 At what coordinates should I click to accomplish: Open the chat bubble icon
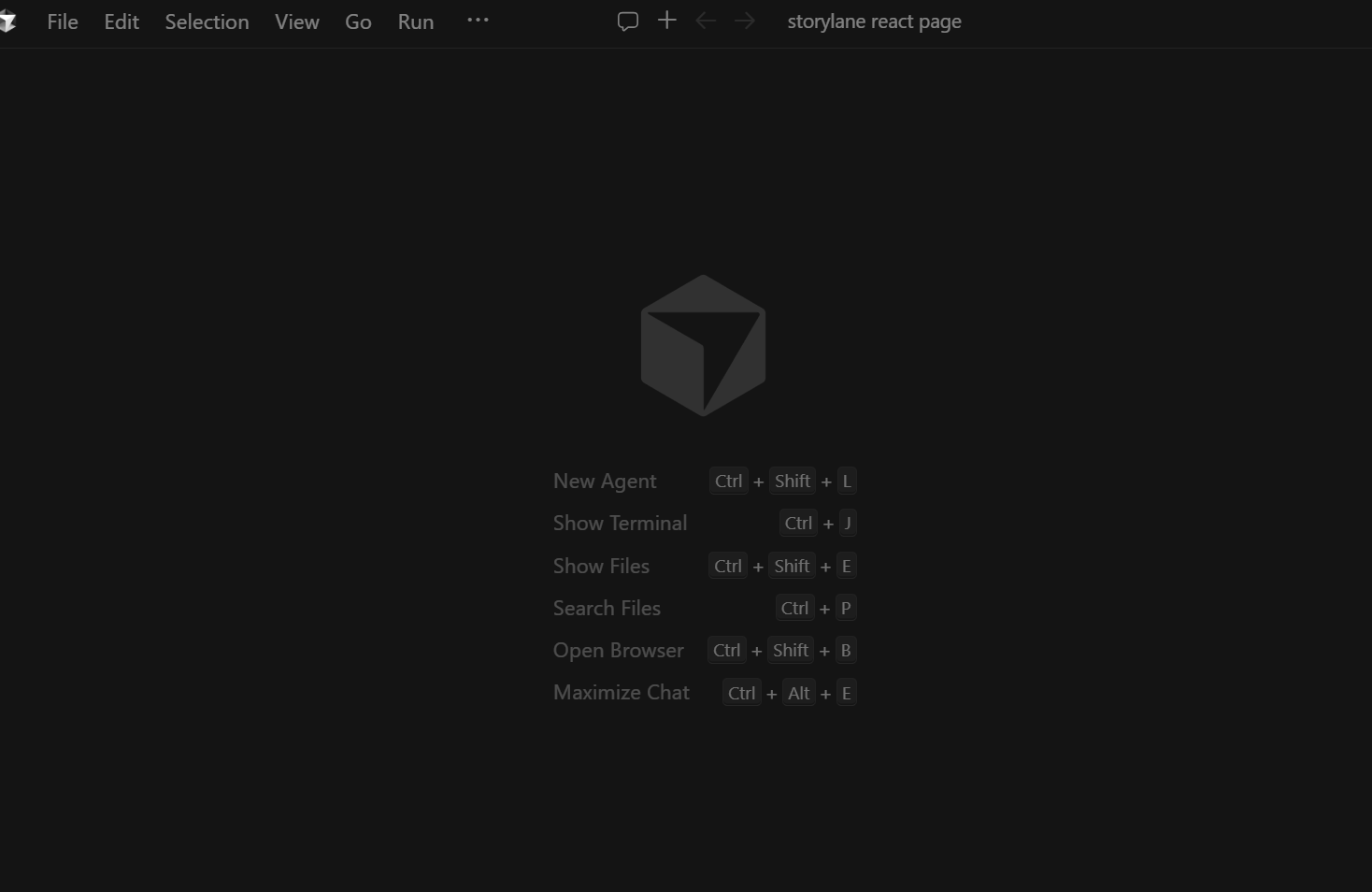click(x=628, y=21)
